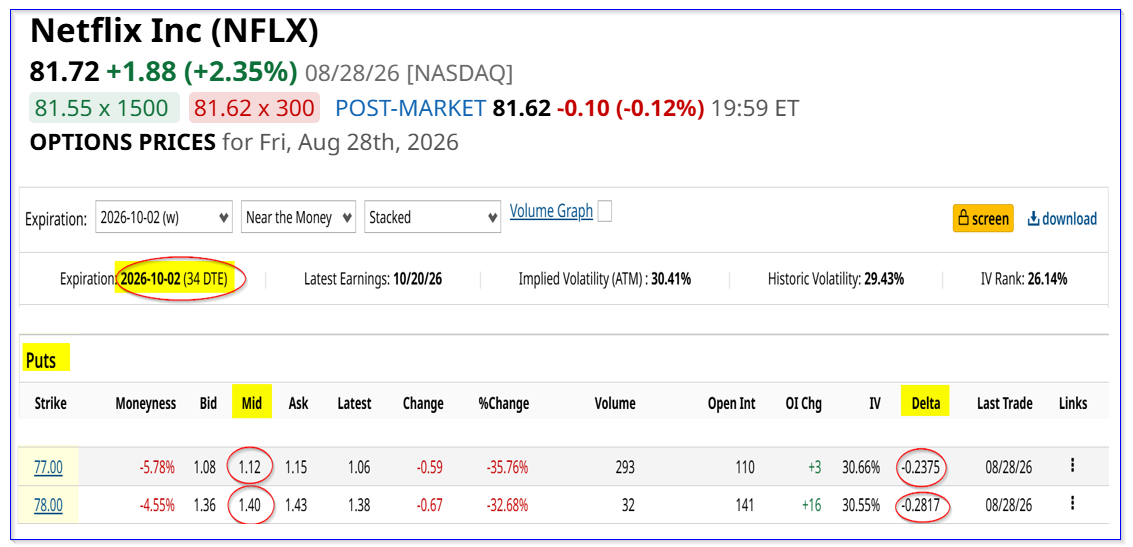Click the Links column header
Image resolution: width=1133 pixels, height=547 pixels.
(x=1072, y=403)
